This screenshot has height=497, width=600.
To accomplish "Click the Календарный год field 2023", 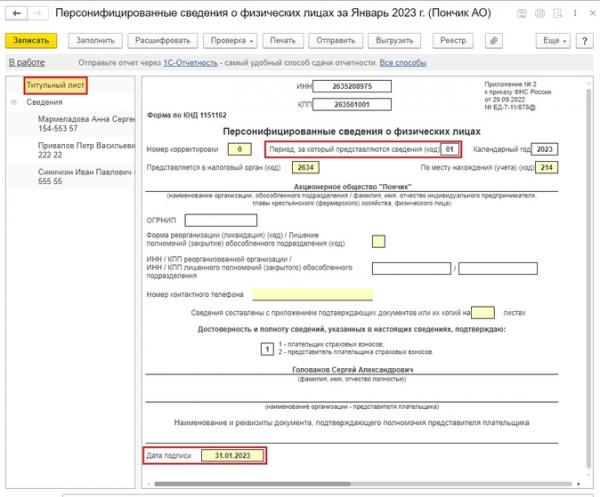I will pos(545,149).
